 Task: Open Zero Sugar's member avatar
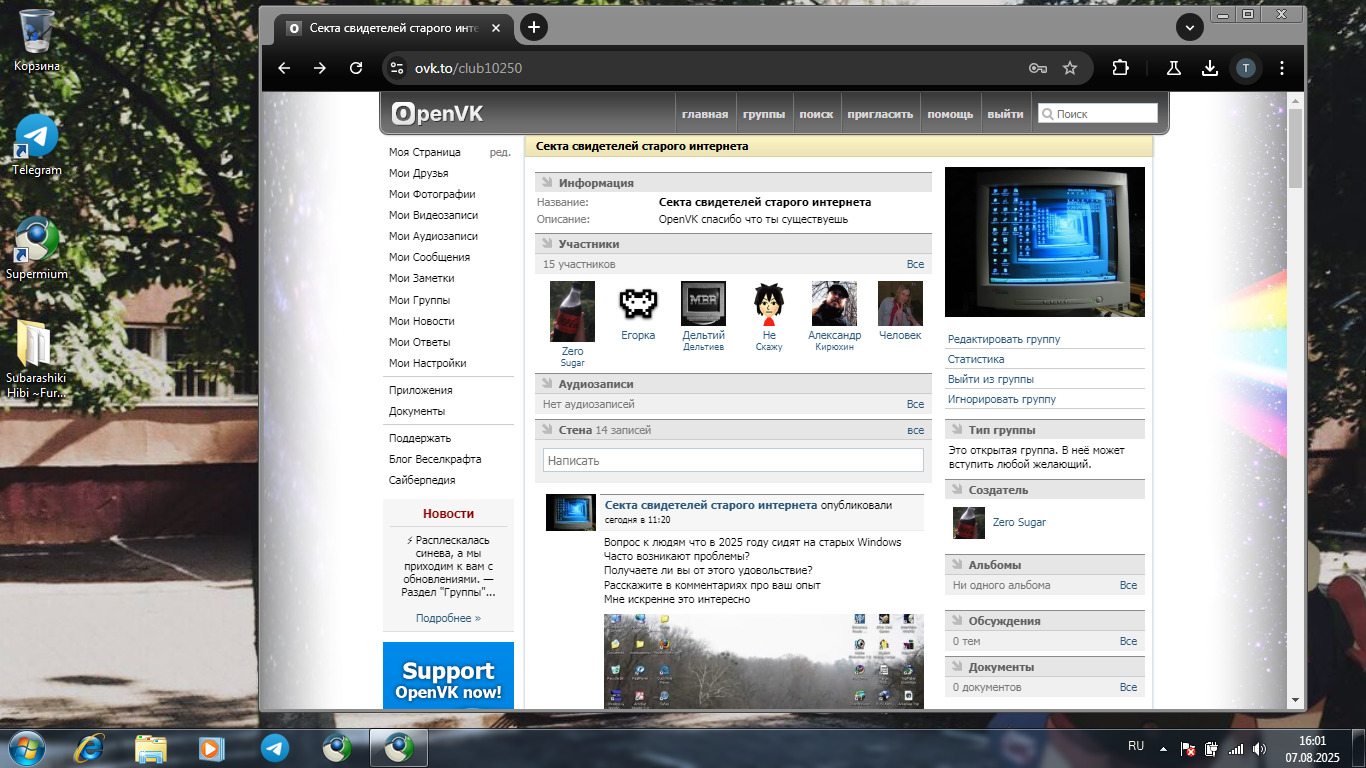572,312
